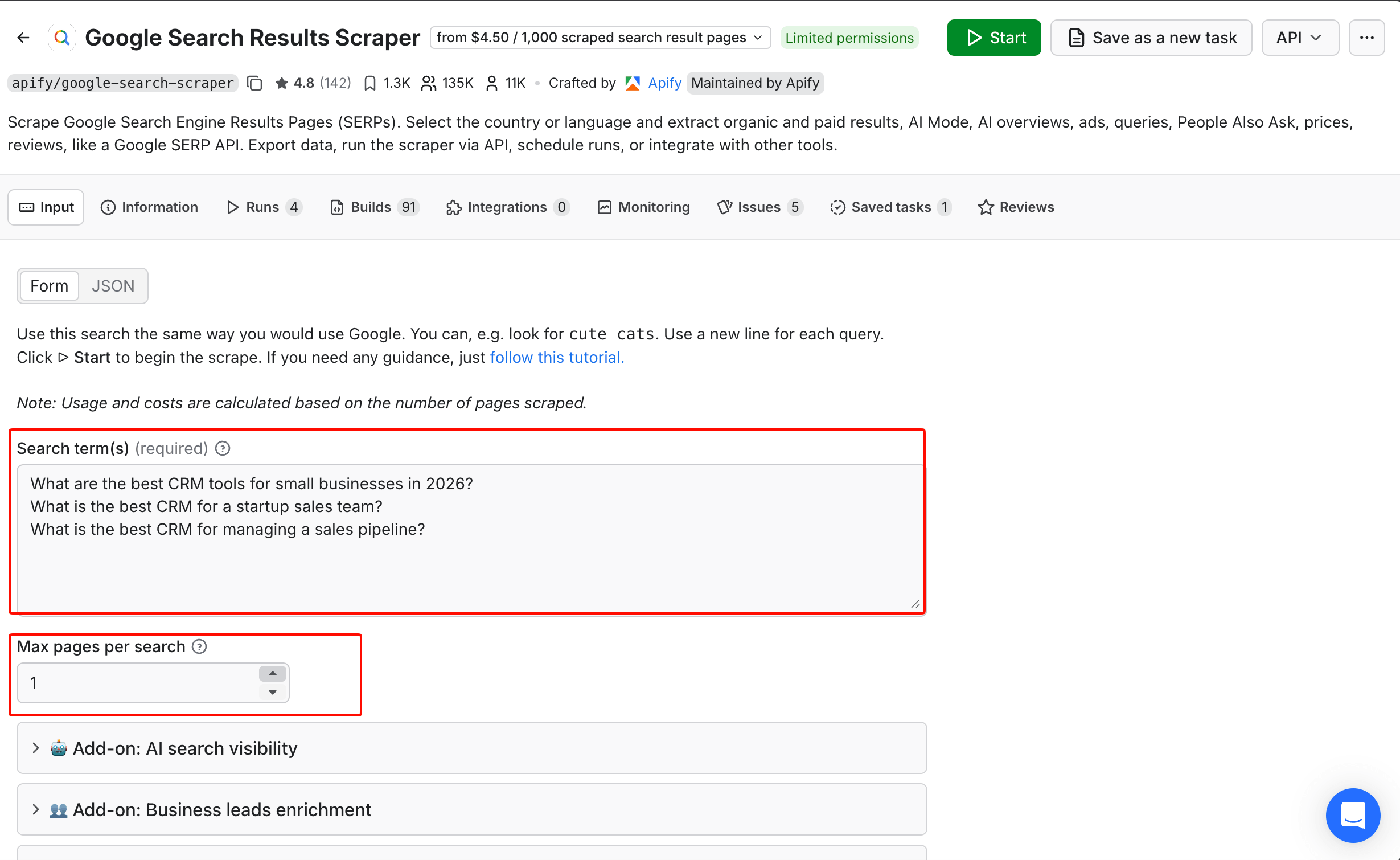Image resolution: width=1400 pixels, height=860 pixels.
Task: Open the Information tab
Action: tap(149, 207)
